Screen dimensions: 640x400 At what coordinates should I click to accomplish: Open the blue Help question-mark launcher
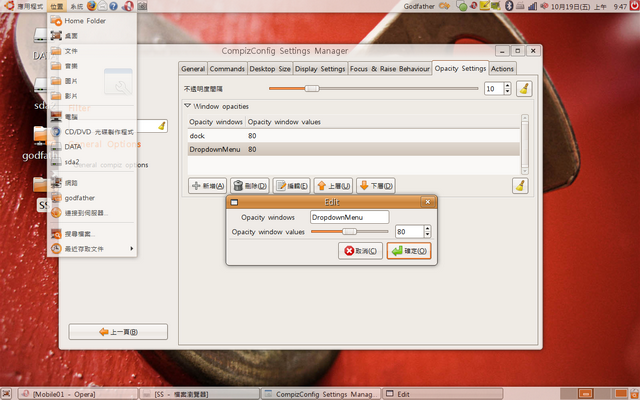click(x=113, y=6)
